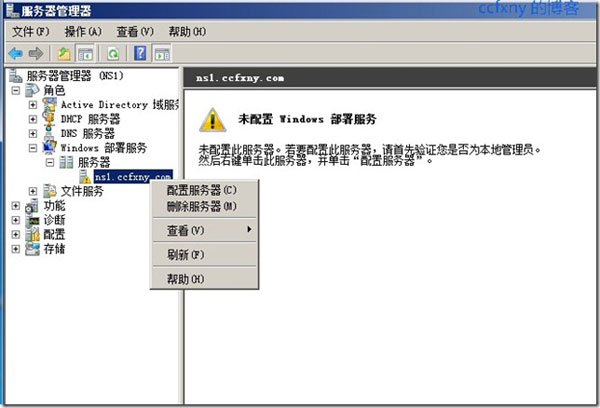Click the 角色 roles node icon

[32, 90]
